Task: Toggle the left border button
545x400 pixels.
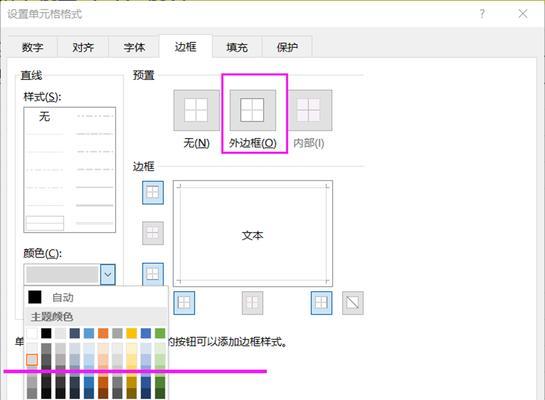Action: pos(184,303)
